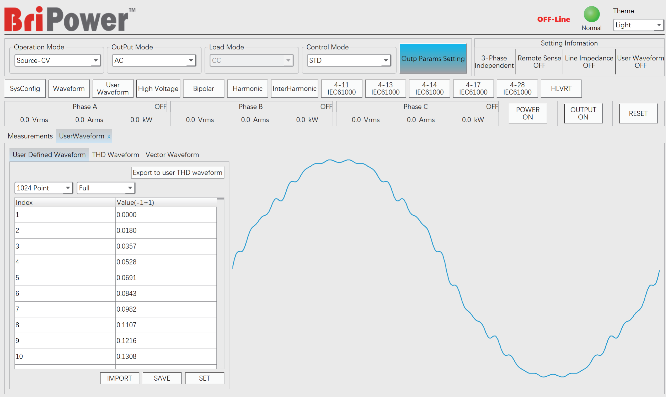Select the value cell 0.0000
The height and width of the screenshot is (397, 666).
tap(166, 215)
